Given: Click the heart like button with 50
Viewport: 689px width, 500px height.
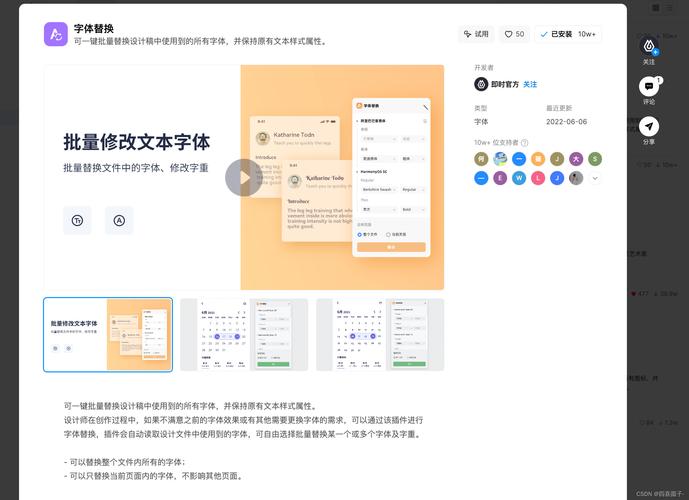Looking at the screenshot, I should coord(514,34).
